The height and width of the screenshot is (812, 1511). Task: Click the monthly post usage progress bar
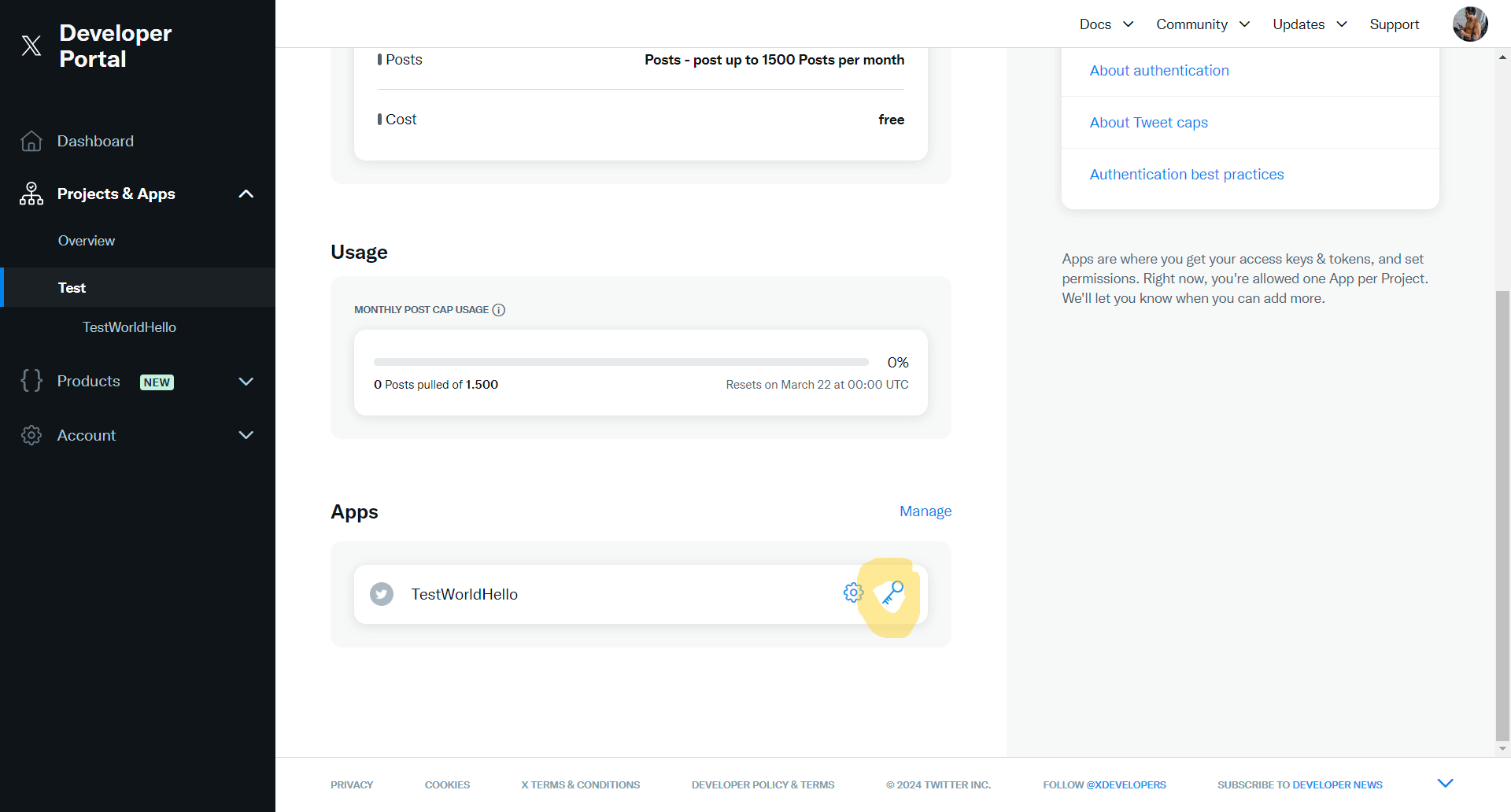pyautogui.click(x=621, y=362)
